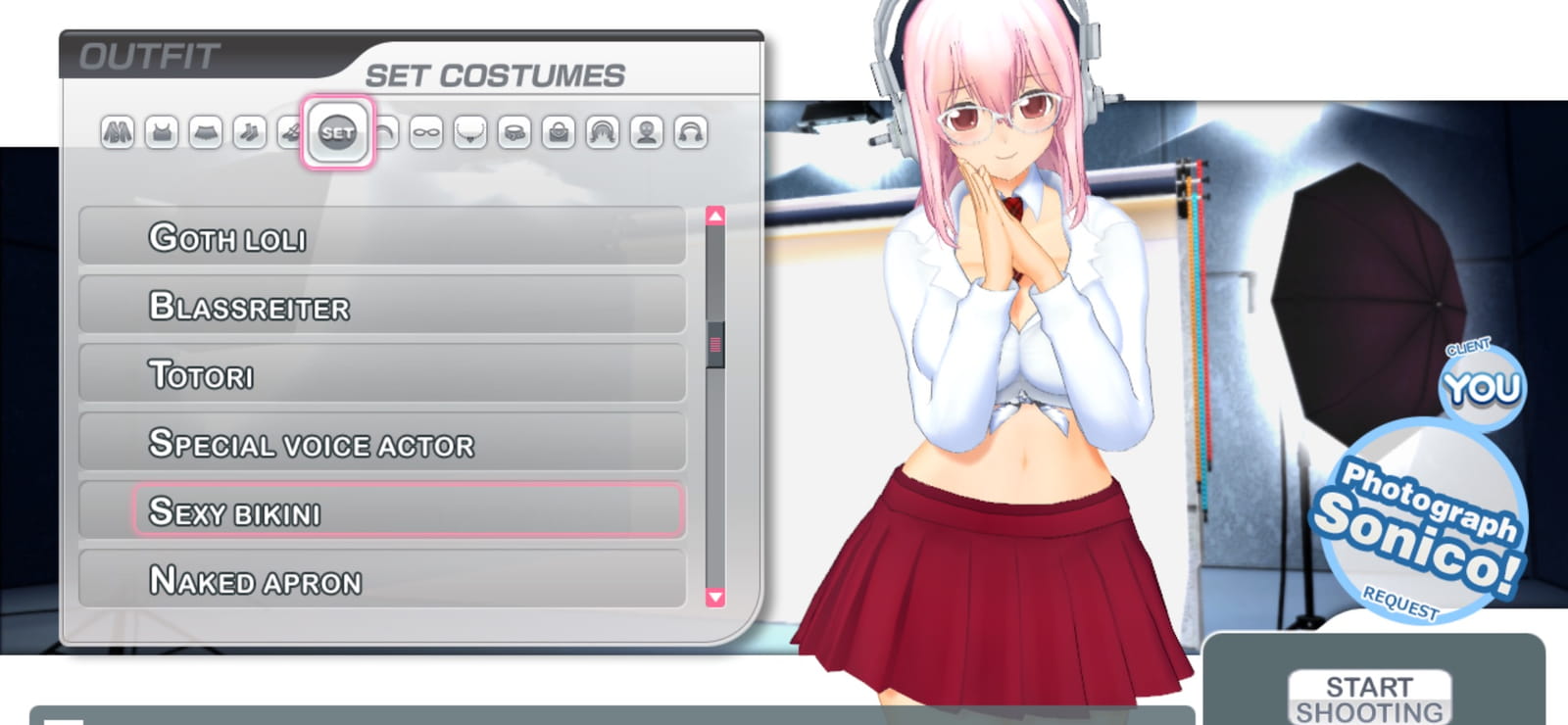
Task: Select the Blassreiter costume
Action: coord(382,305)
